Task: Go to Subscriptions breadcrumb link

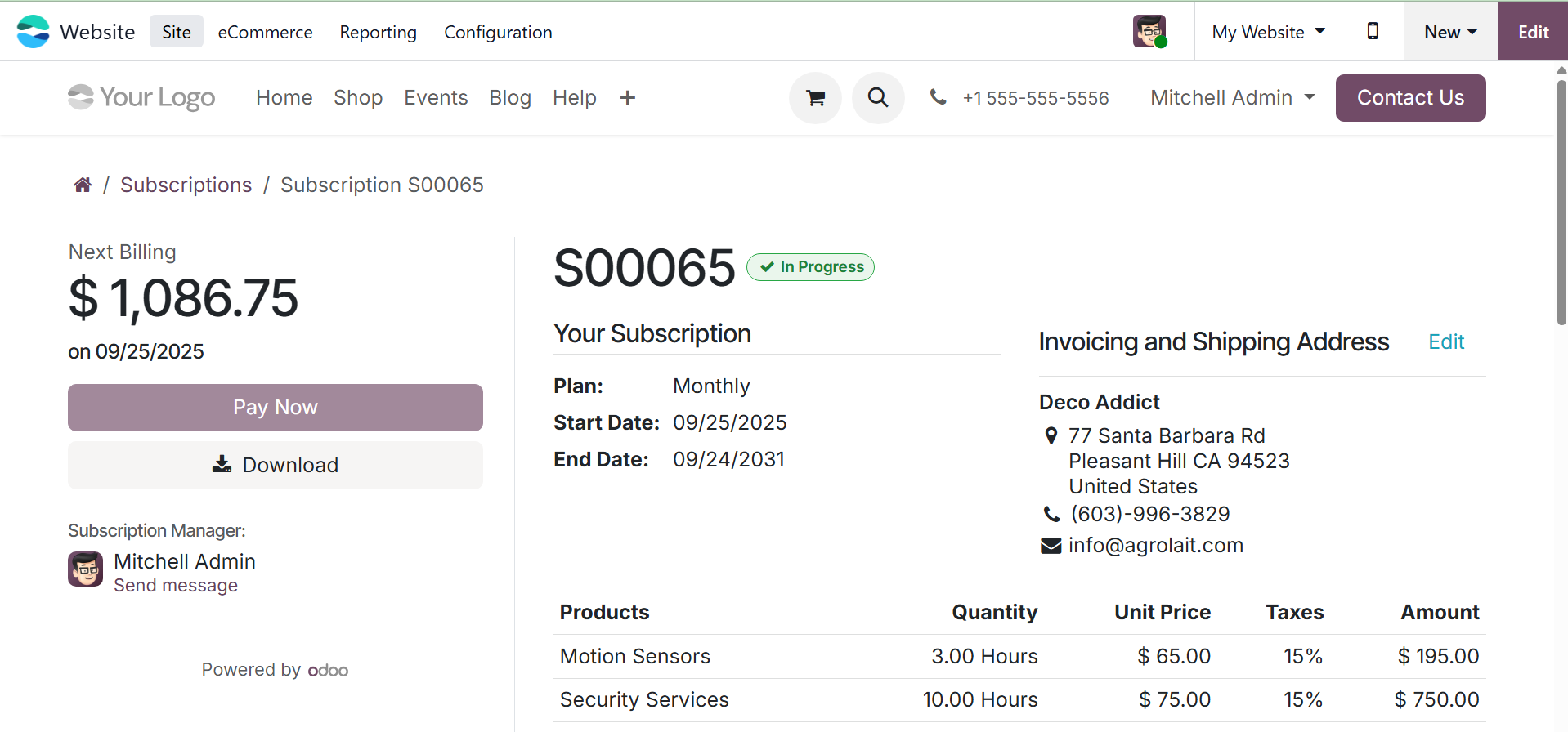Action: [x=186, y=185]
